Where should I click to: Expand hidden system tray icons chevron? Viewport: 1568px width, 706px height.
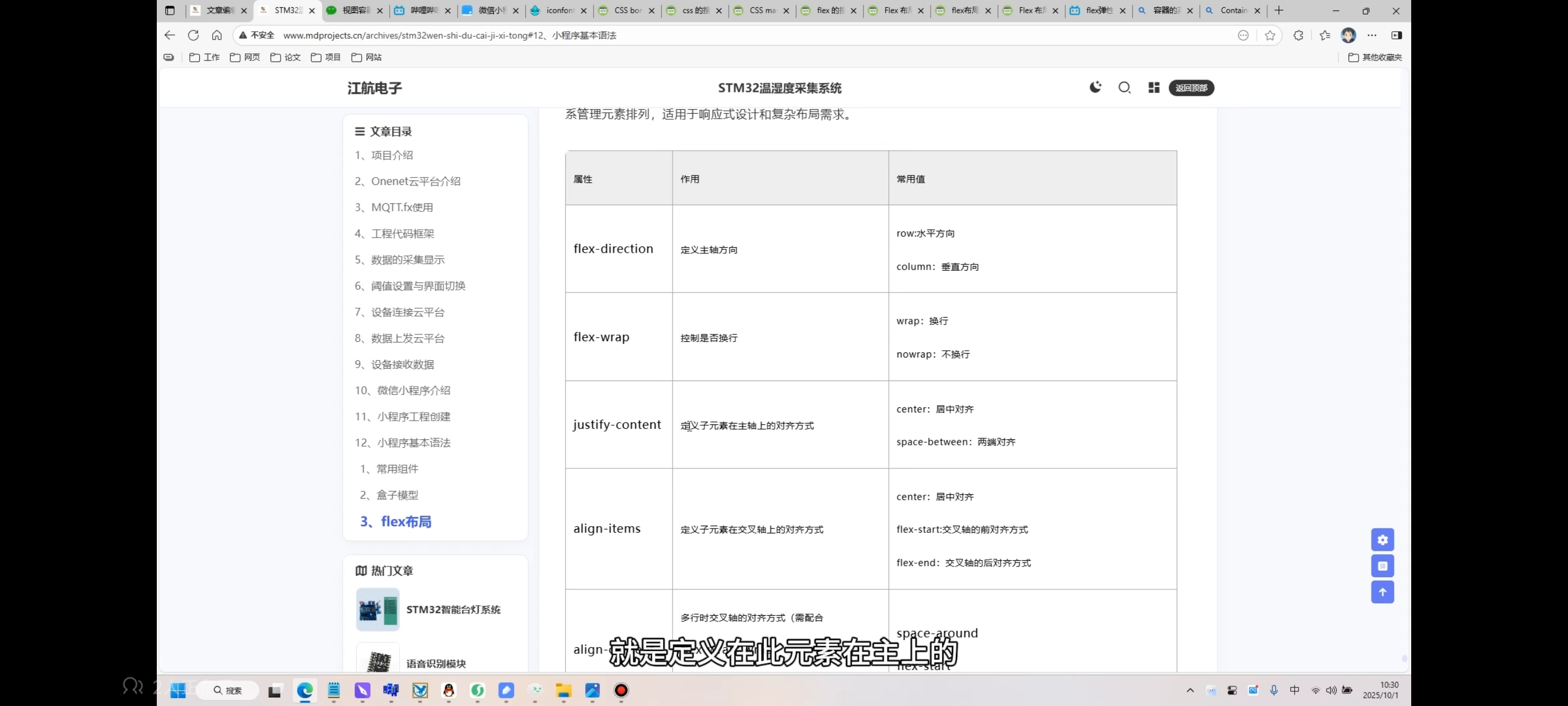click(1190, 690)
